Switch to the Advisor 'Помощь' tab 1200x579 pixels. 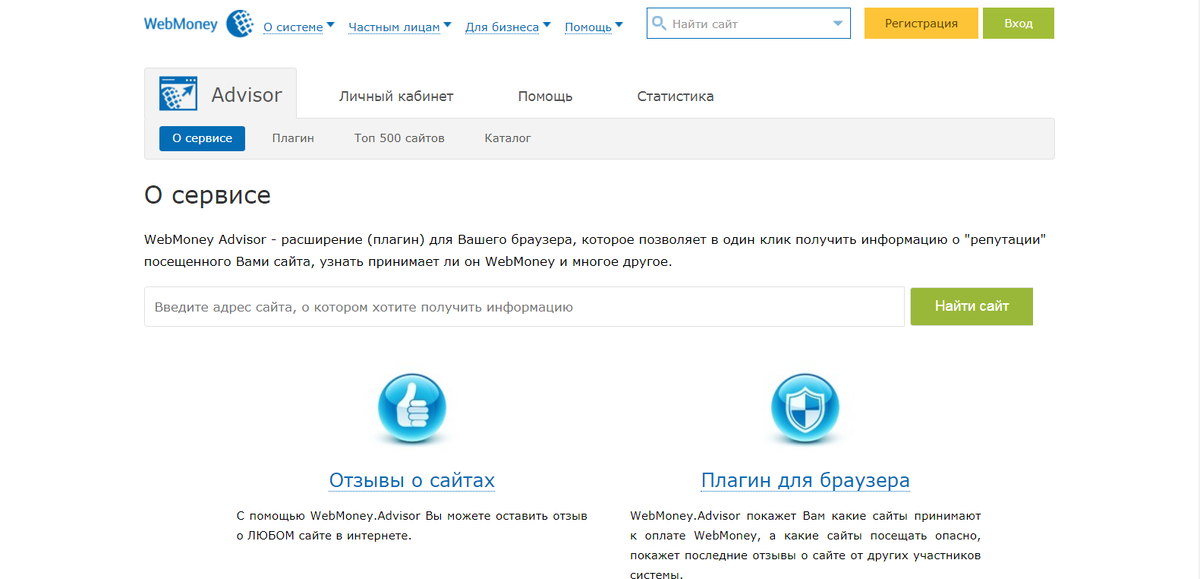click(545, 96)
